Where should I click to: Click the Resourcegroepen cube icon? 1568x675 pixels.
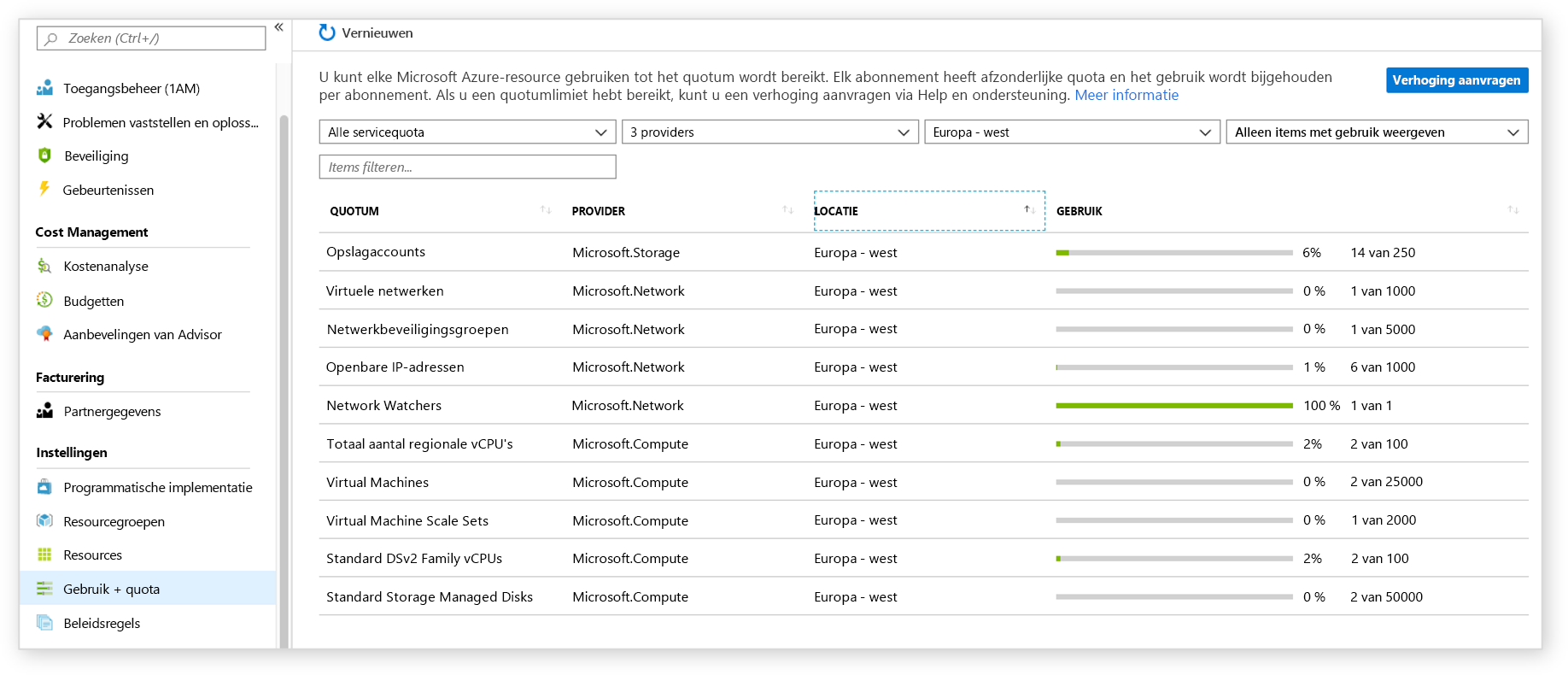click(x=44, y=521)
